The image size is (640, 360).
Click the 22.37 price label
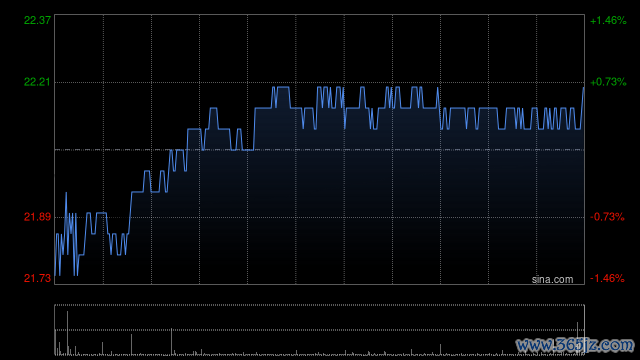[x=37, y=20]
